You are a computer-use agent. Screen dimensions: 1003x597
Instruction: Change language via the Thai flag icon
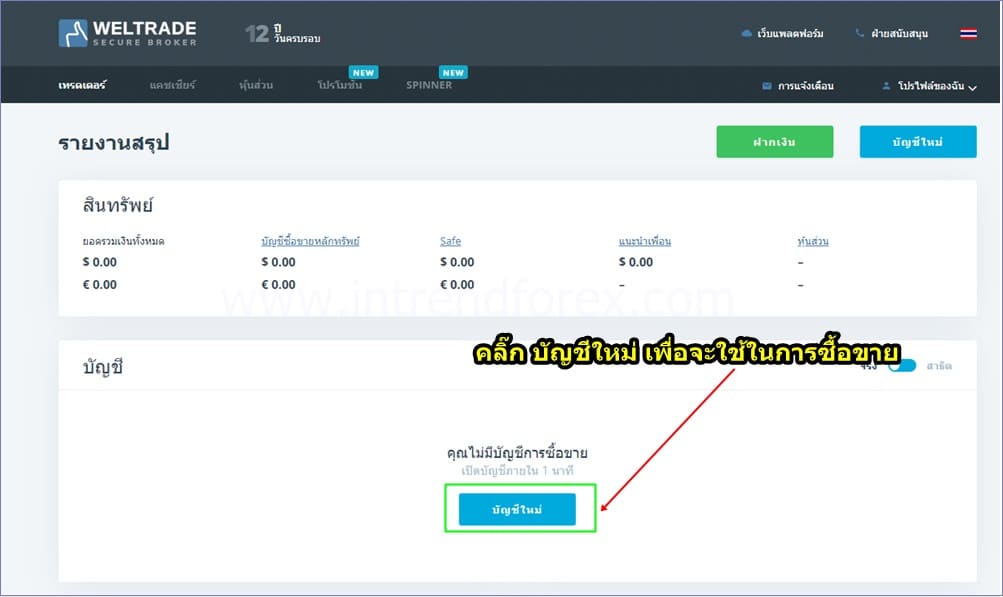coord(968,34)
